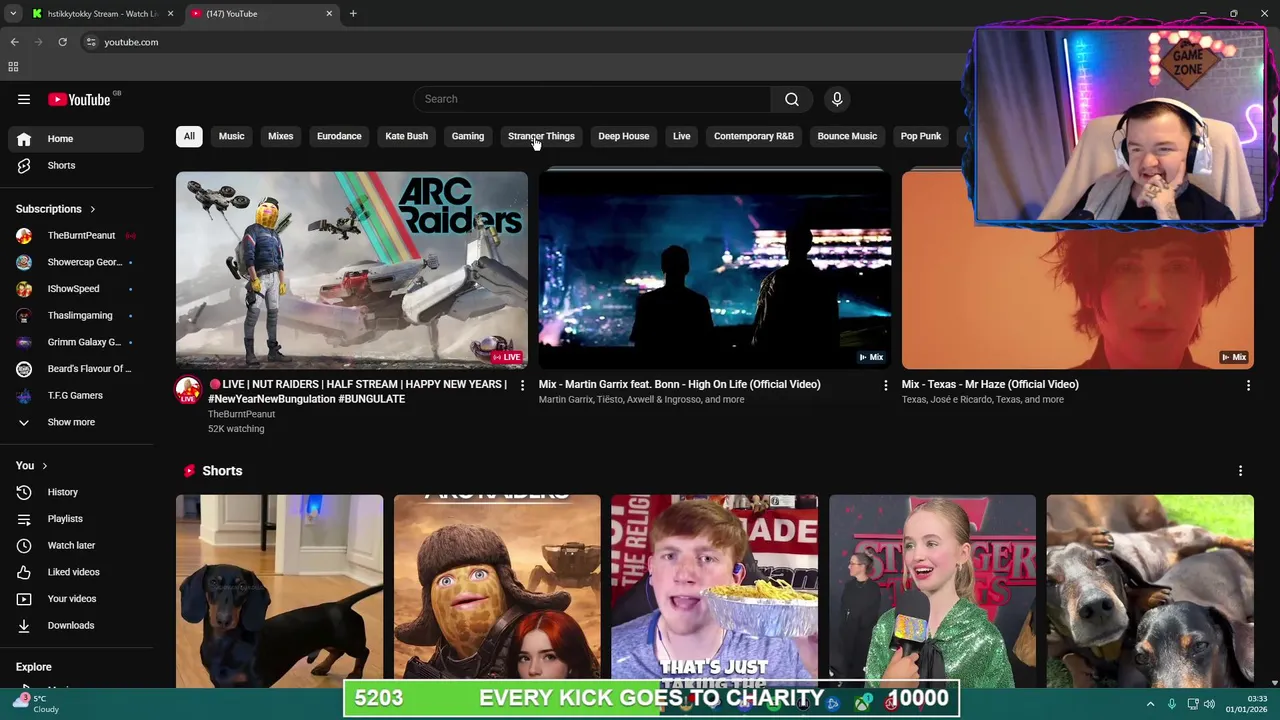
Task: Open Mix - Martin Garrix High On Life title
Action: point(680,384)
